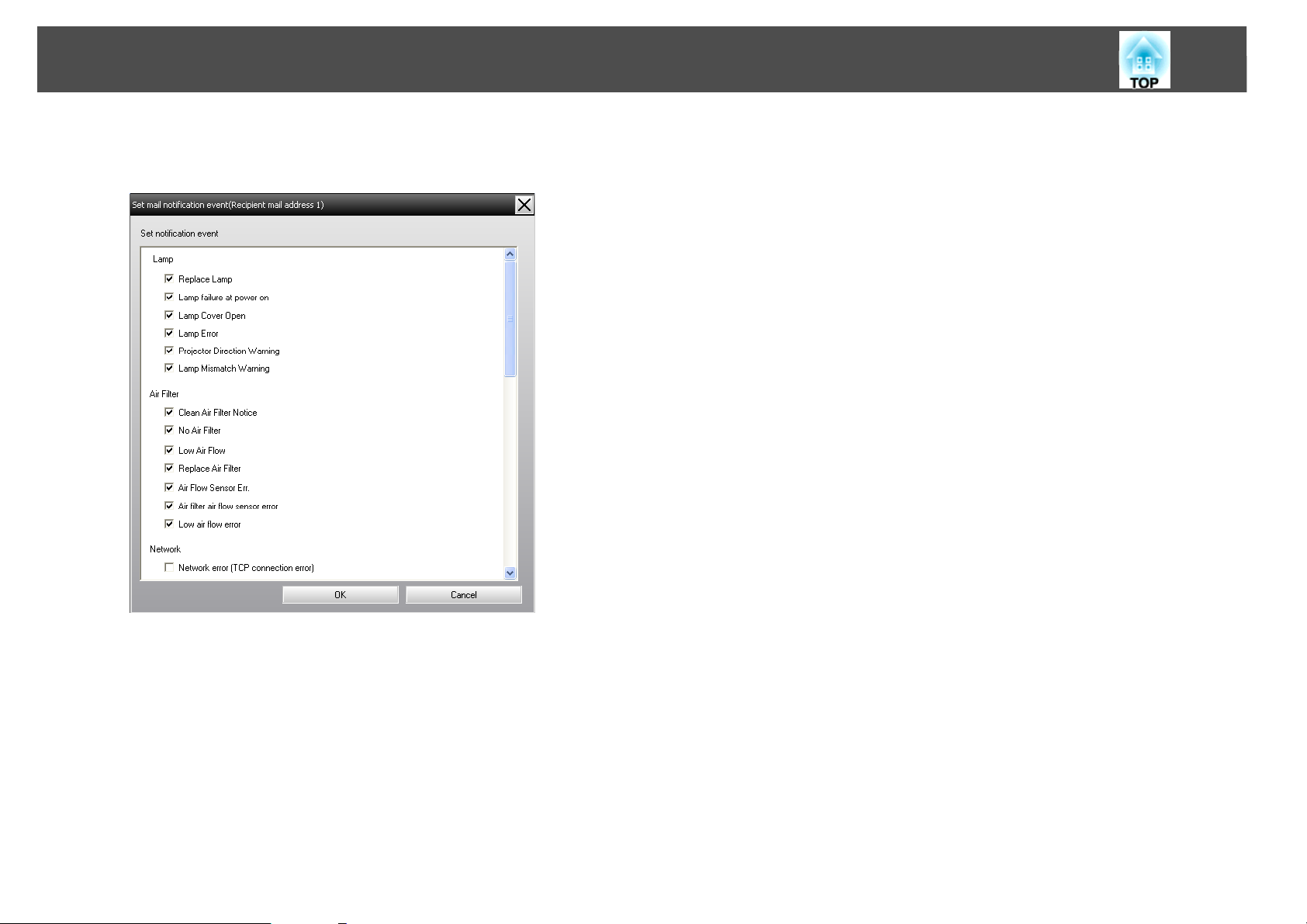Uncheck the No Air Filter option
Image resolution: width=1307 pixels, height=924 pixels.
[169, 430]
